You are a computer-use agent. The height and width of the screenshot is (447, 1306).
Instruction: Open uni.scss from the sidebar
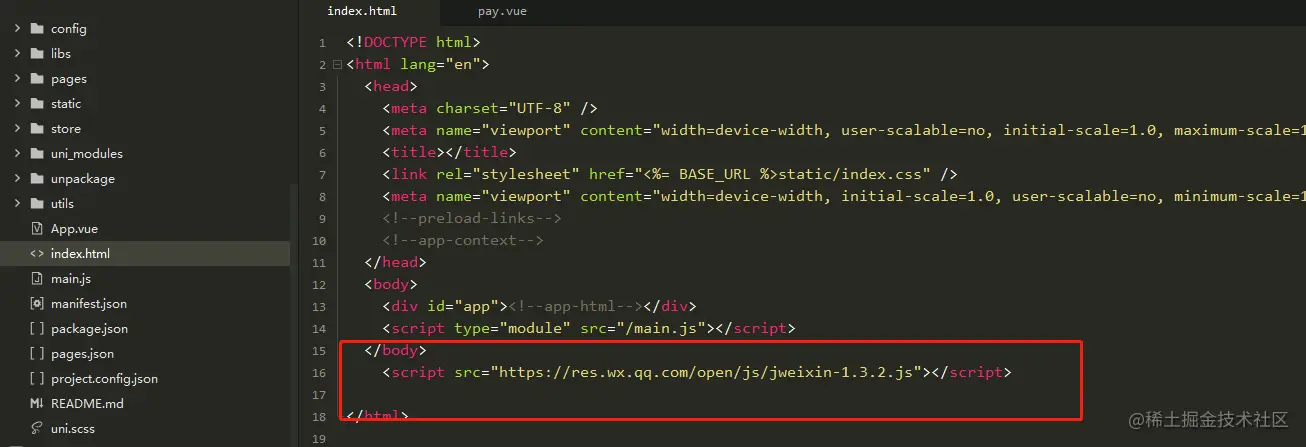tap(73, 429)
